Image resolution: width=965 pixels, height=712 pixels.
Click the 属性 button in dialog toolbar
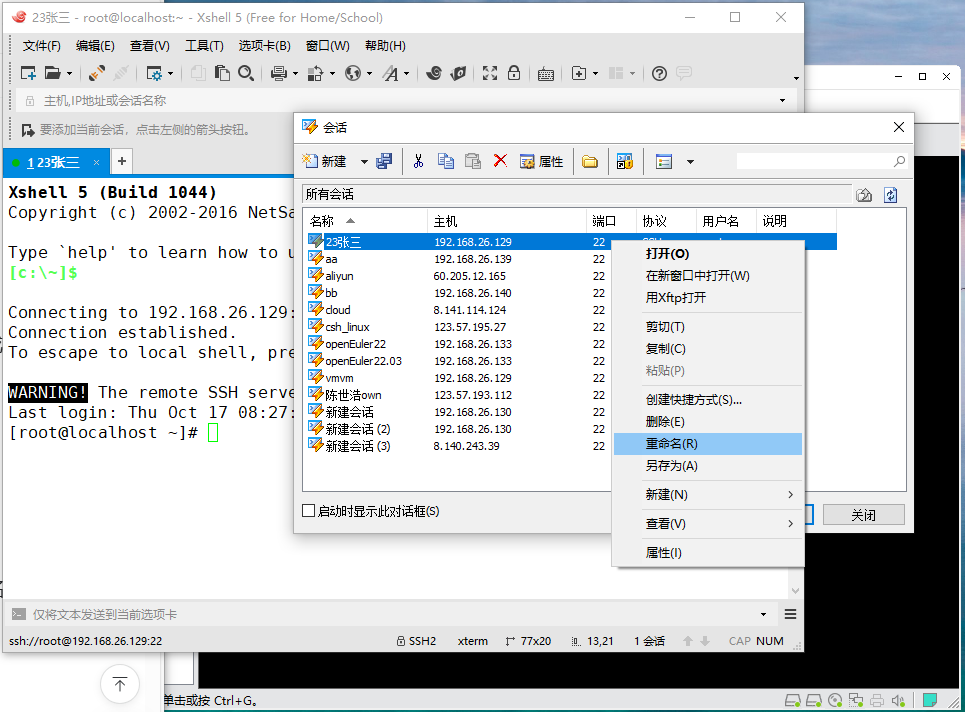pyautogui.click(x=542, y=161)
